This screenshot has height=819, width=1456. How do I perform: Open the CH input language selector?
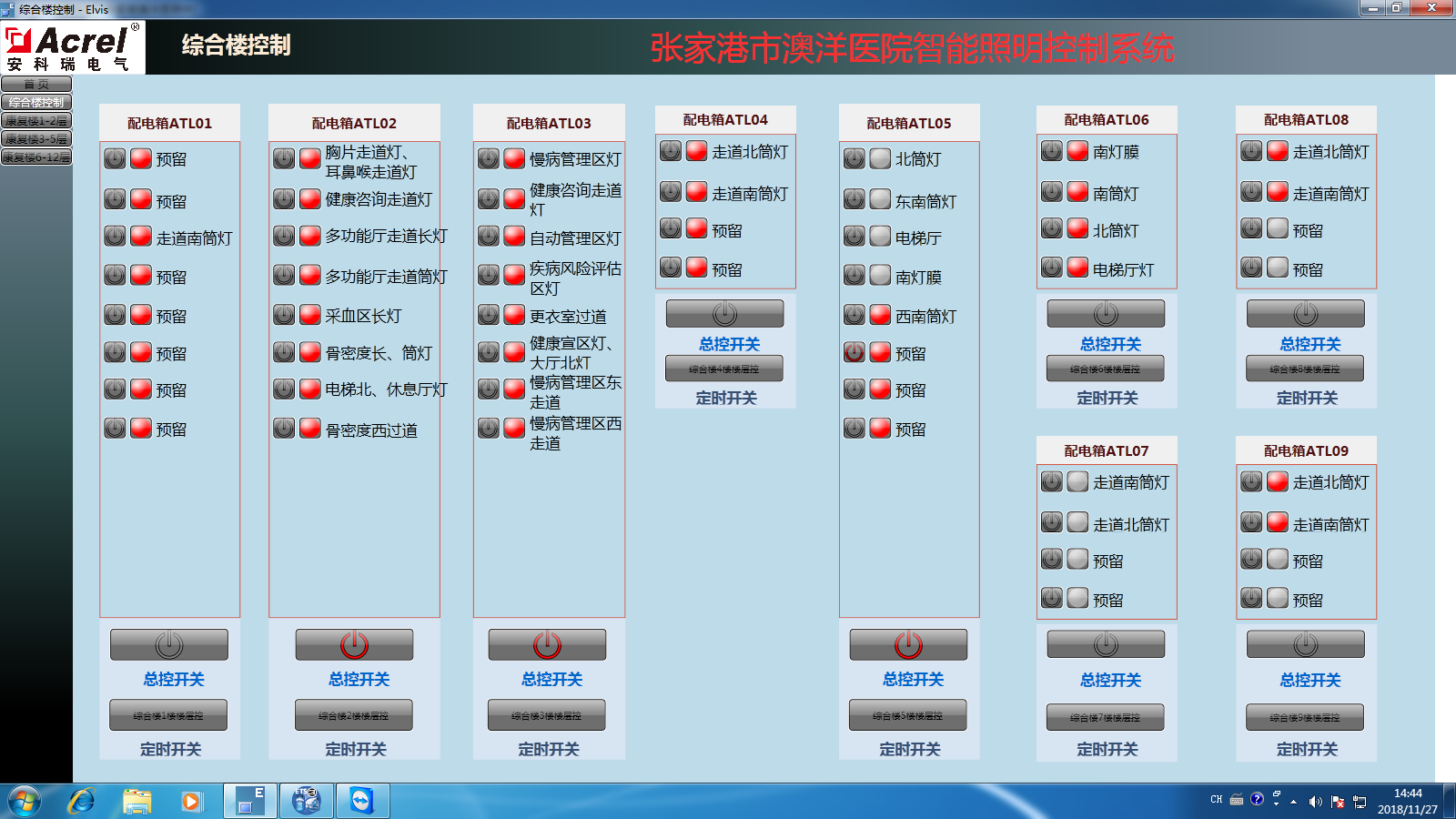1216,800
